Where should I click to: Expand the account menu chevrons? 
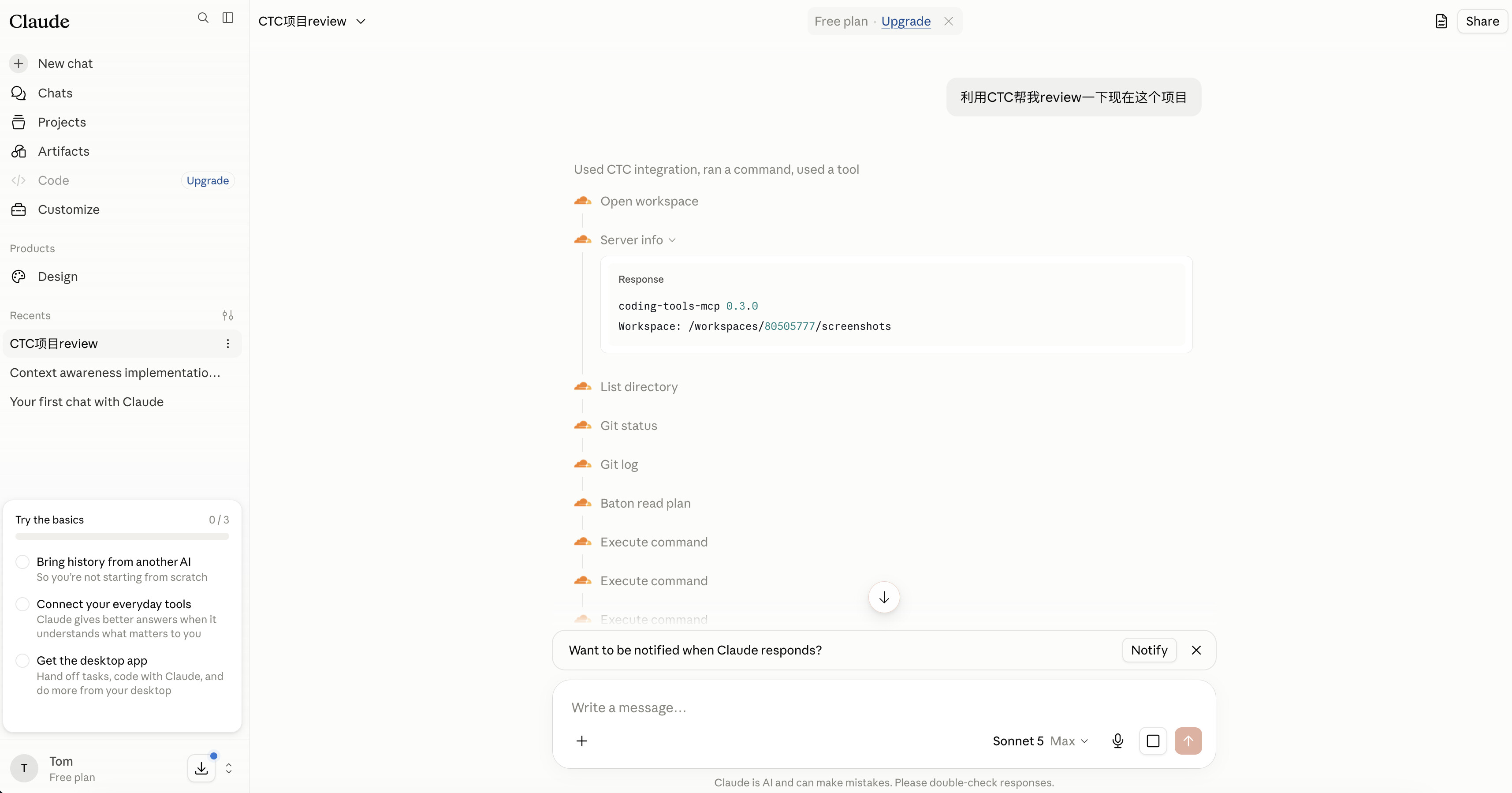[229, 768]
